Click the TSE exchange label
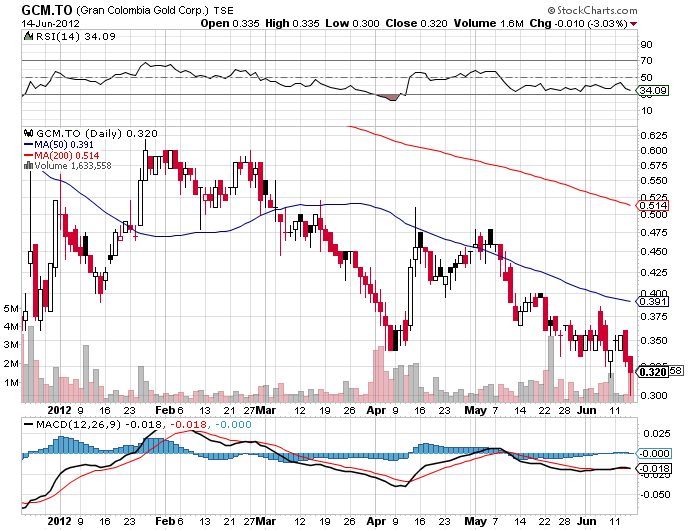This screenshot has height=531, width=691. tap(223, 10)
